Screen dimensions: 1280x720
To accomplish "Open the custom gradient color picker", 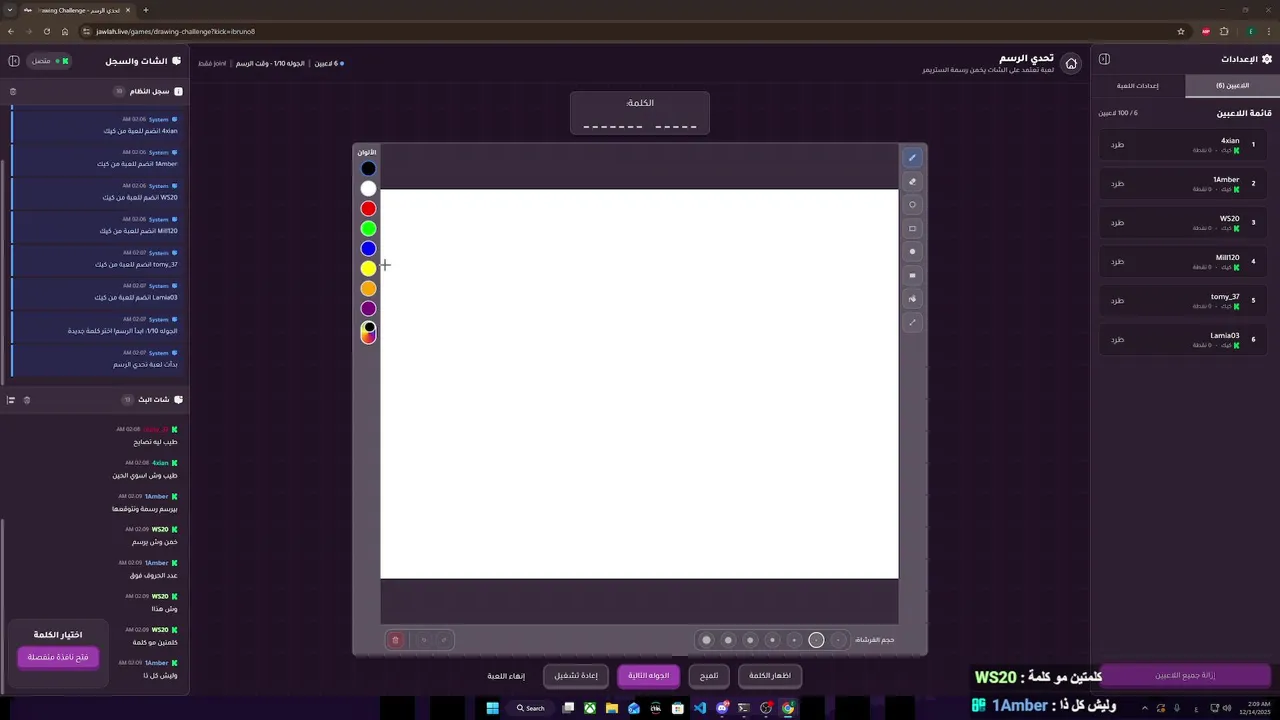I will [x=368, y=332].
